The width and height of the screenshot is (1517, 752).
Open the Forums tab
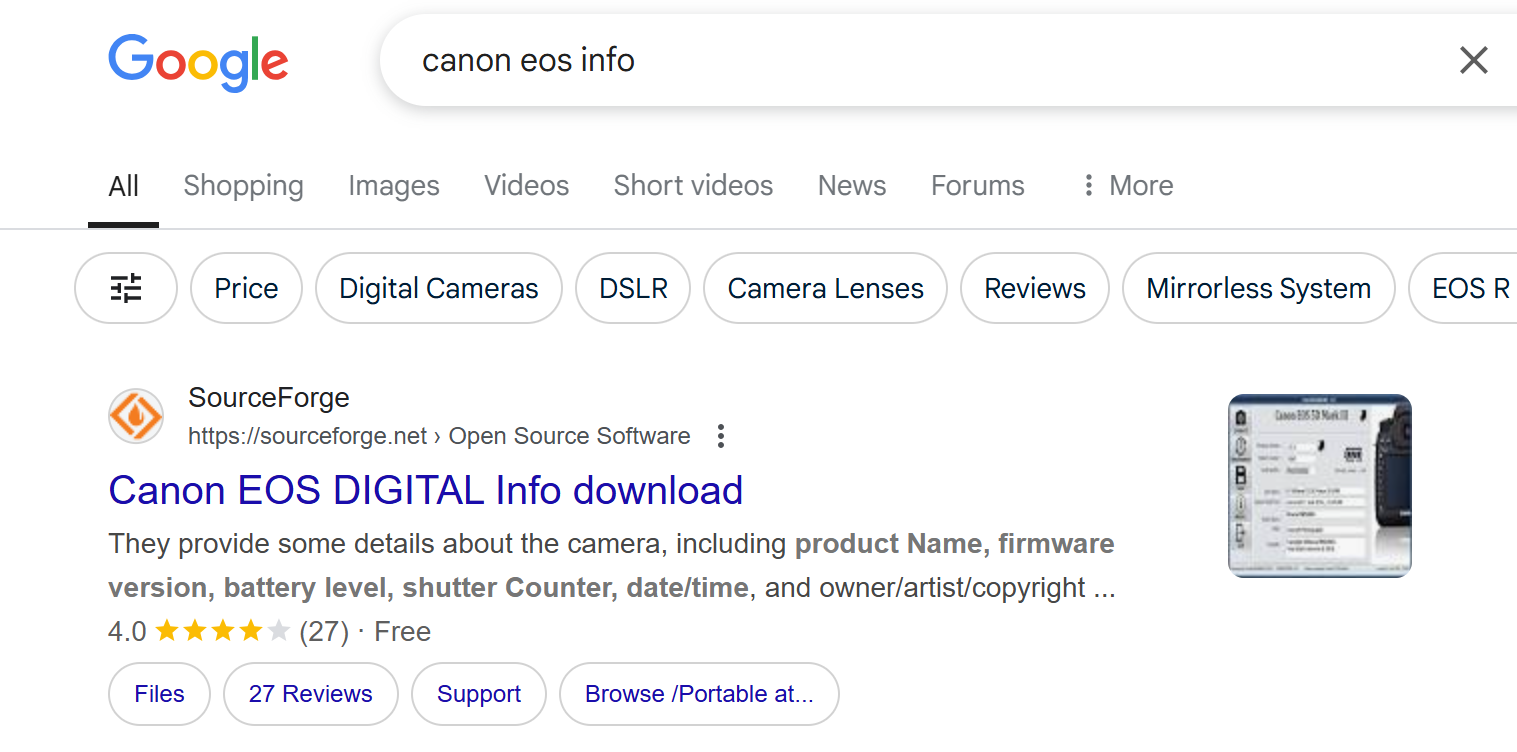coord(977,186)
